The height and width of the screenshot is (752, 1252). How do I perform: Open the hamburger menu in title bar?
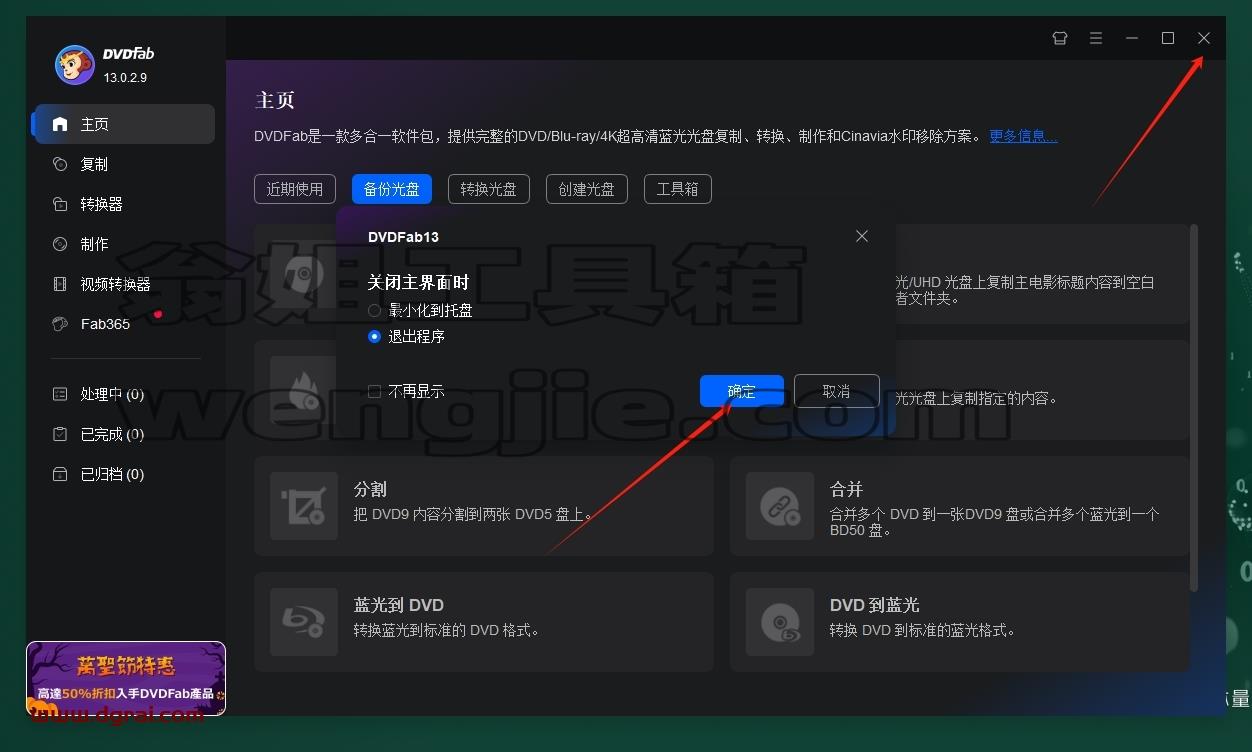pos(1096,38)
